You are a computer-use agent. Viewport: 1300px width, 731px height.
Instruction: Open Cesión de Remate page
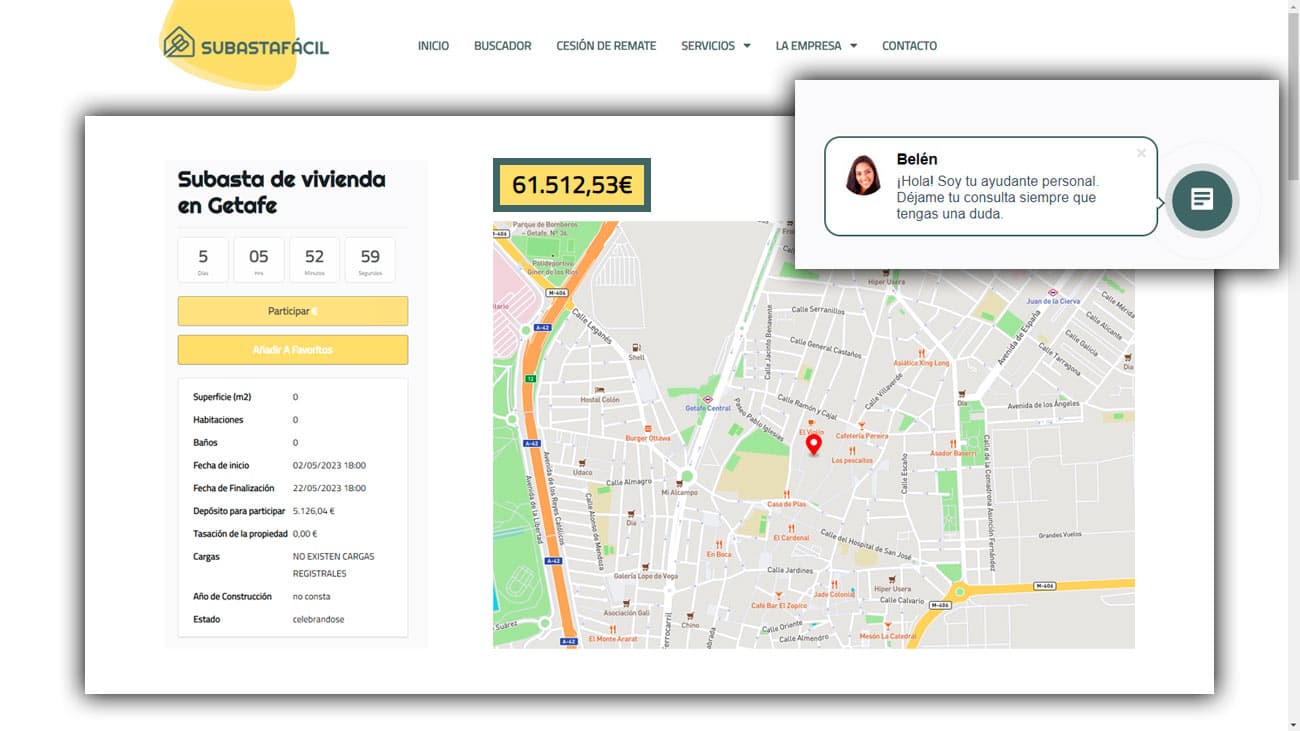click(606, 46)
